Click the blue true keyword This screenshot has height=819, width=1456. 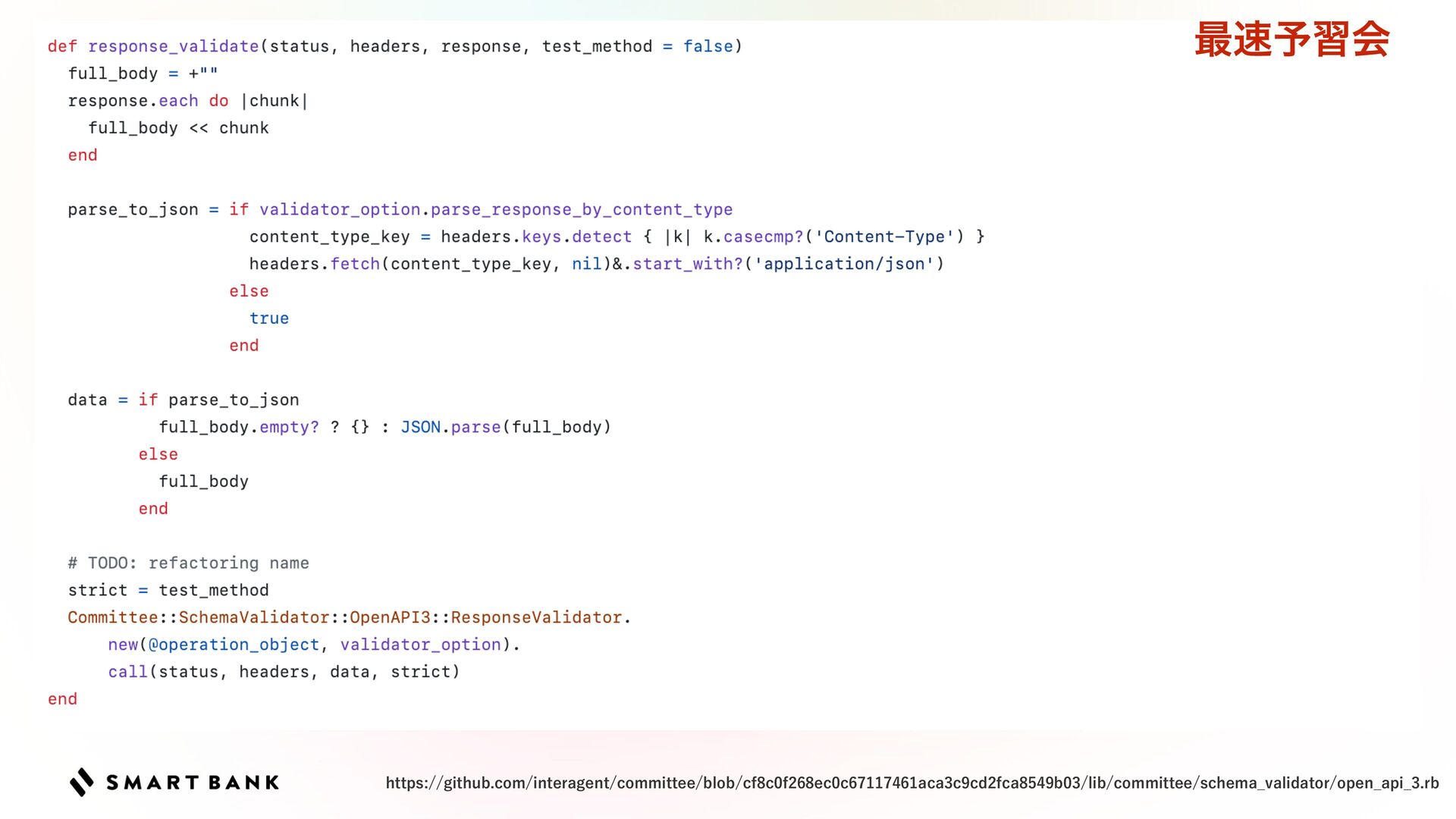pyautogui.click(x=269, y=318)
